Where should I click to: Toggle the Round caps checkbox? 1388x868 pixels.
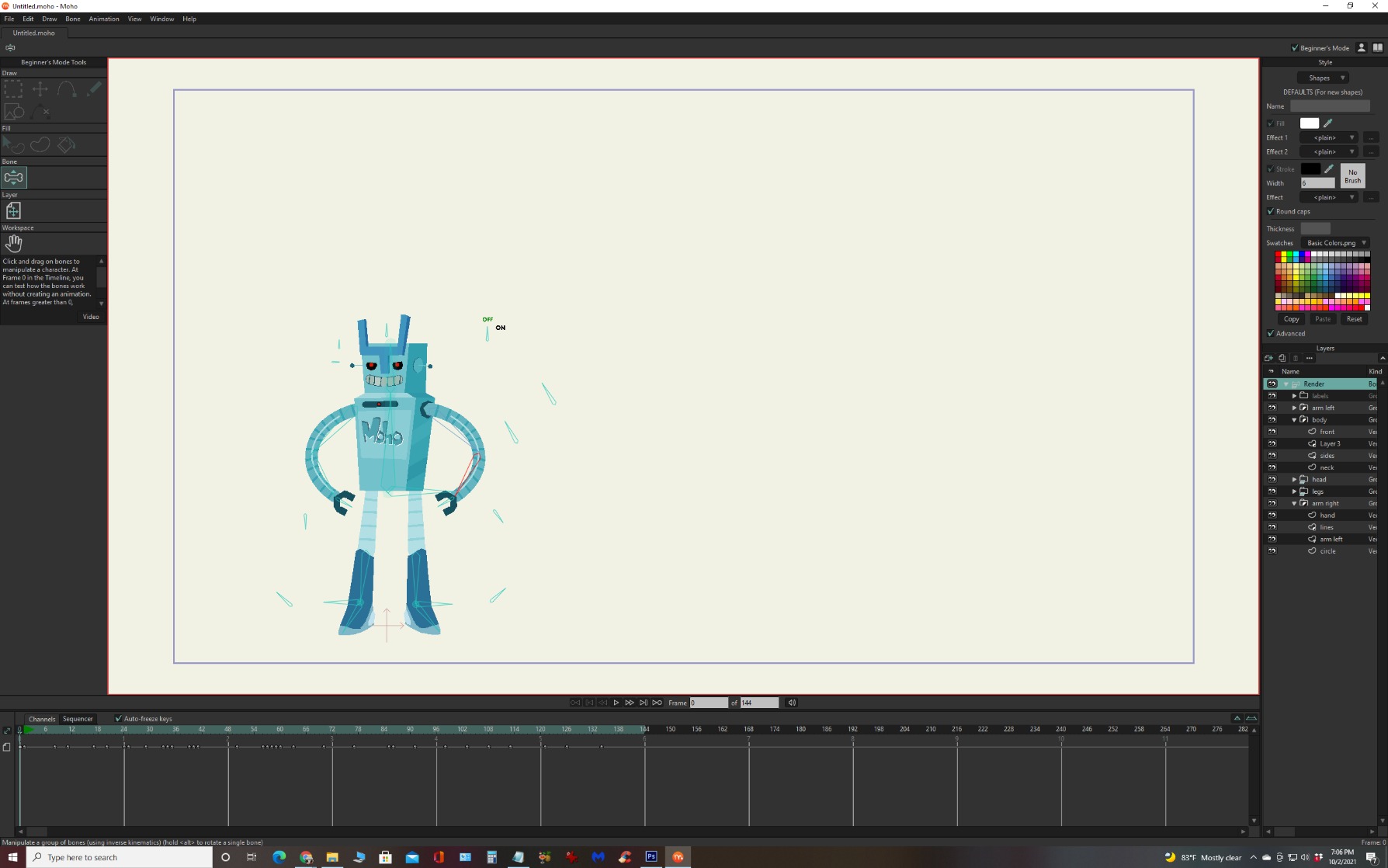pyautogui.click(x=1271, y=211)
